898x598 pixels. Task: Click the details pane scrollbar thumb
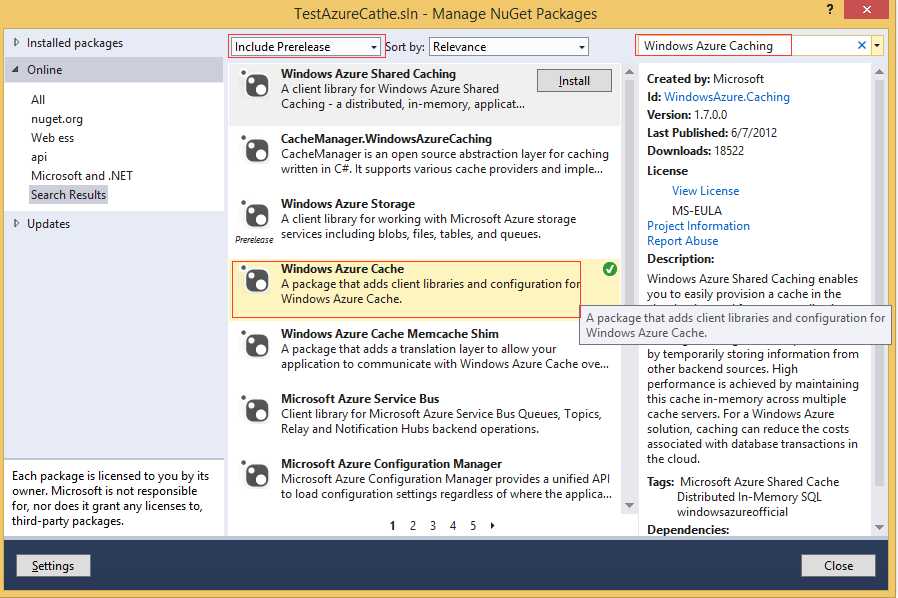880,284
